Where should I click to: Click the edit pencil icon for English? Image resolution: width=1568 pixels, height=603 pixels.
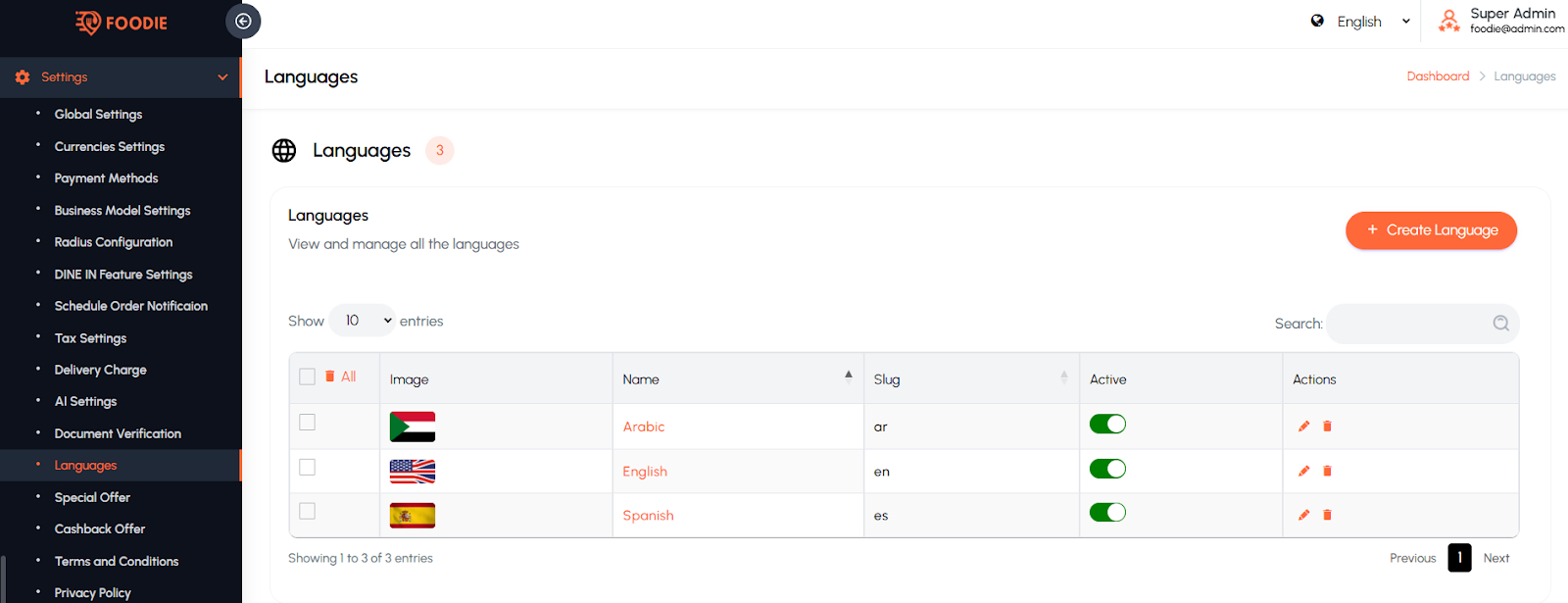point(1303,471)
